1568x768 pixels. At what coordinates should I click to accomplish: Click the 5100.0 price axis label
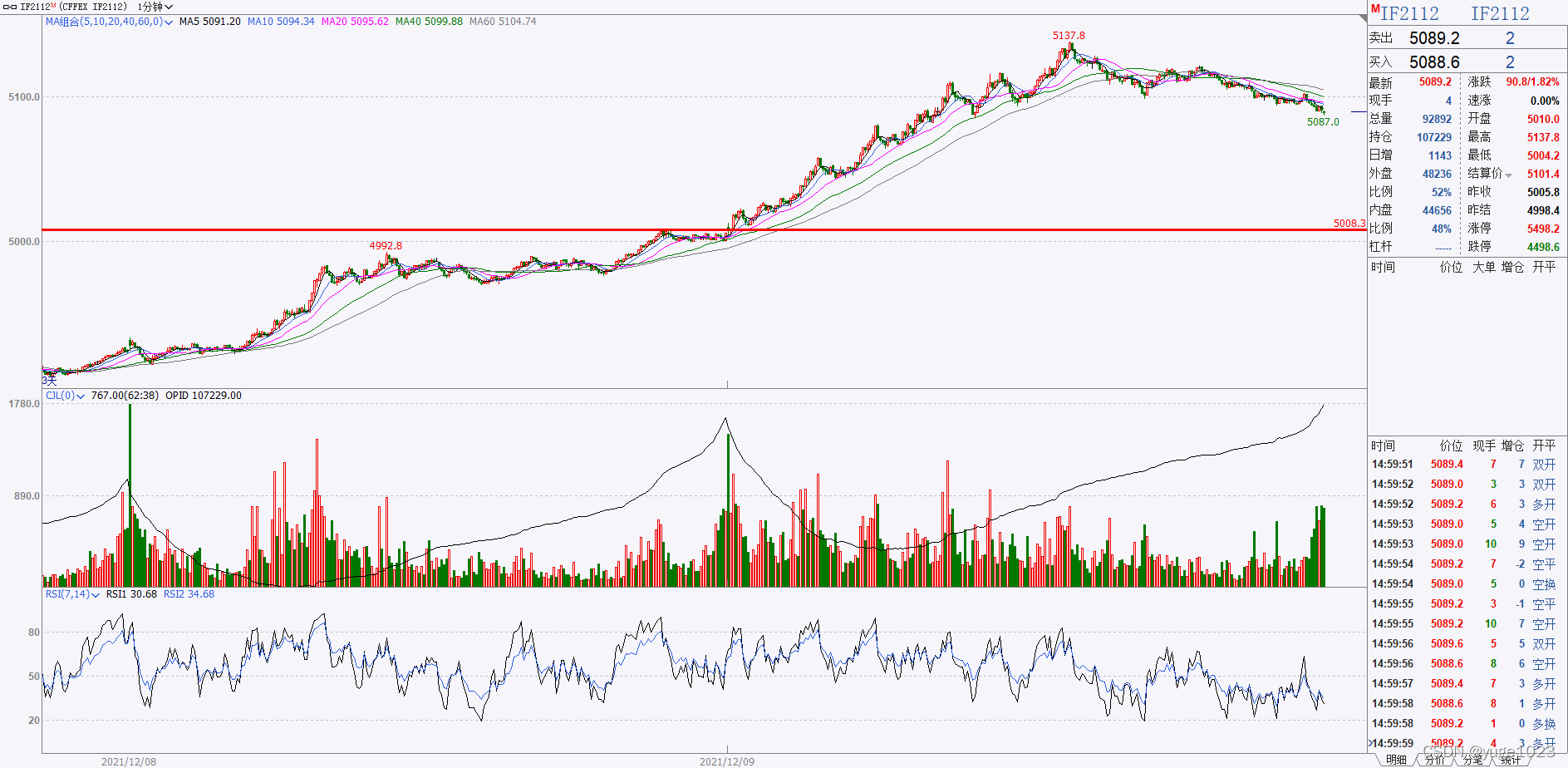[24, 97]
